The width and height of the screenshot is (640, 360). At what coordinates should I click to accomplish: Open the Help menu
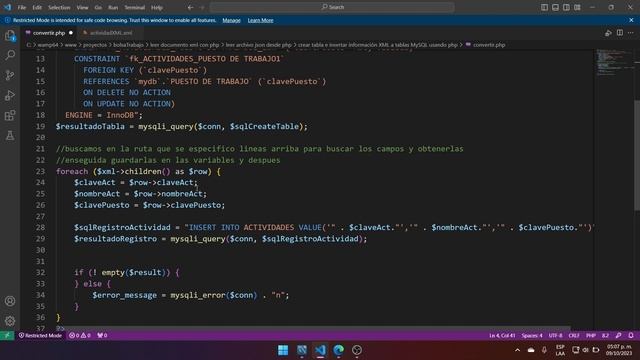[x=157, y=7]
